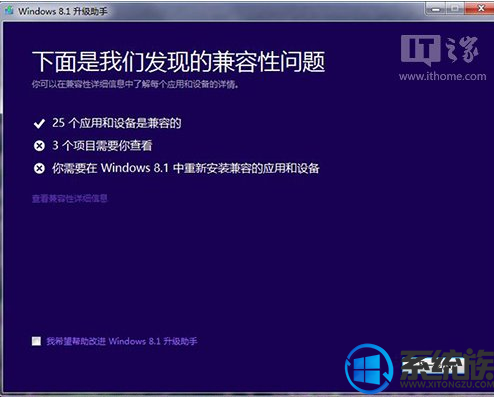Click the IT之家 logo watermark
This screenshot has width=494, height=397.
point(440,50)
